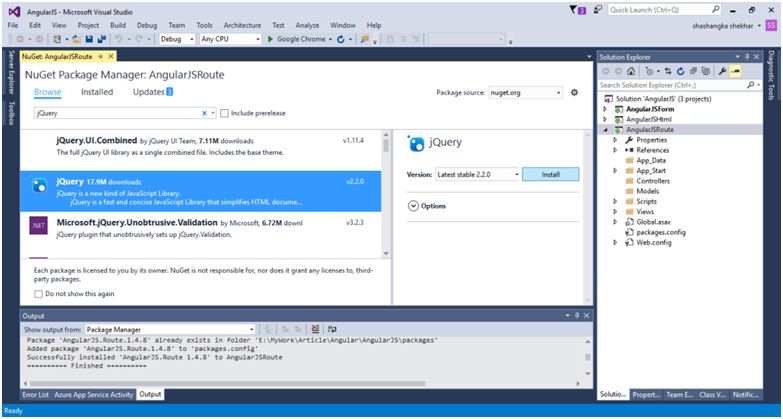Click Collapse All icon in Solution Explorer

tap(693, 71)
